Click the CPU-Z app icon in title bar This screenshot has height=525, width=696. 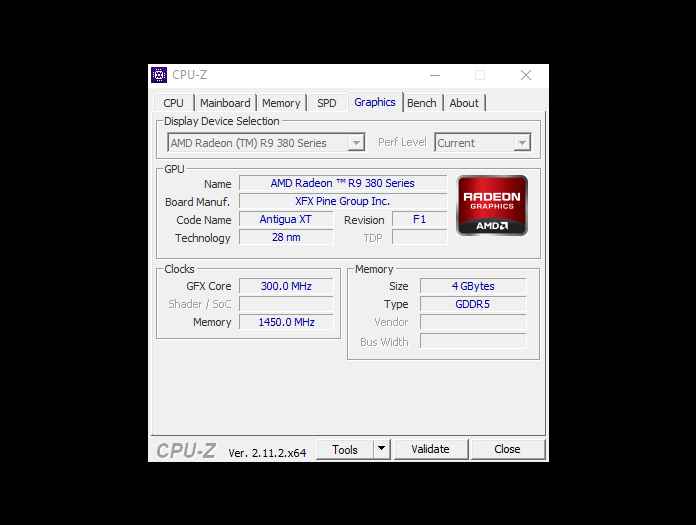(159, 75)
